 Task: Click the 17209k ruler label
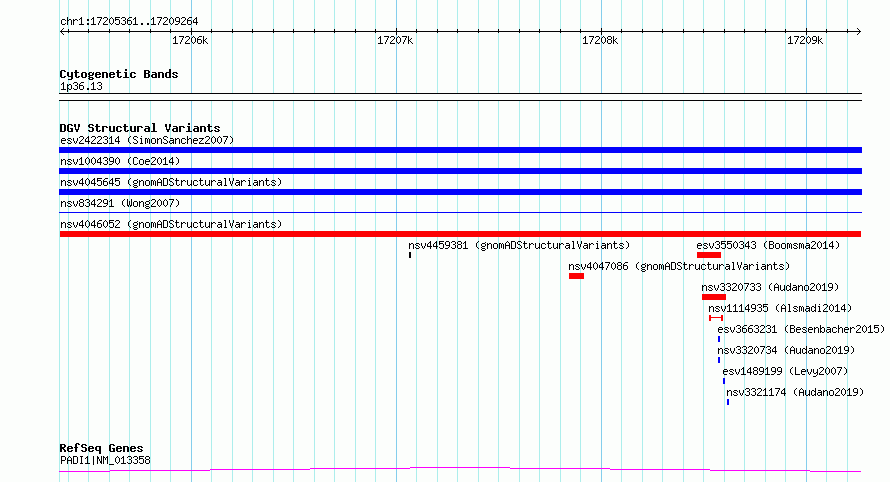pos(805,40)
